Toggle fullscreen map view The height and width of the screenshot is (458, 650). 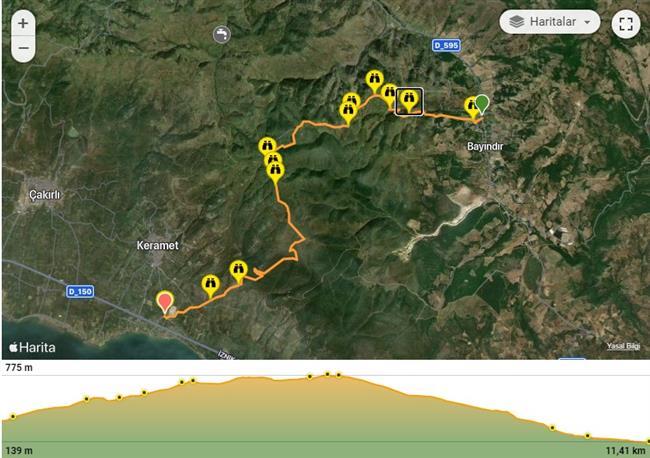(626, 24)
